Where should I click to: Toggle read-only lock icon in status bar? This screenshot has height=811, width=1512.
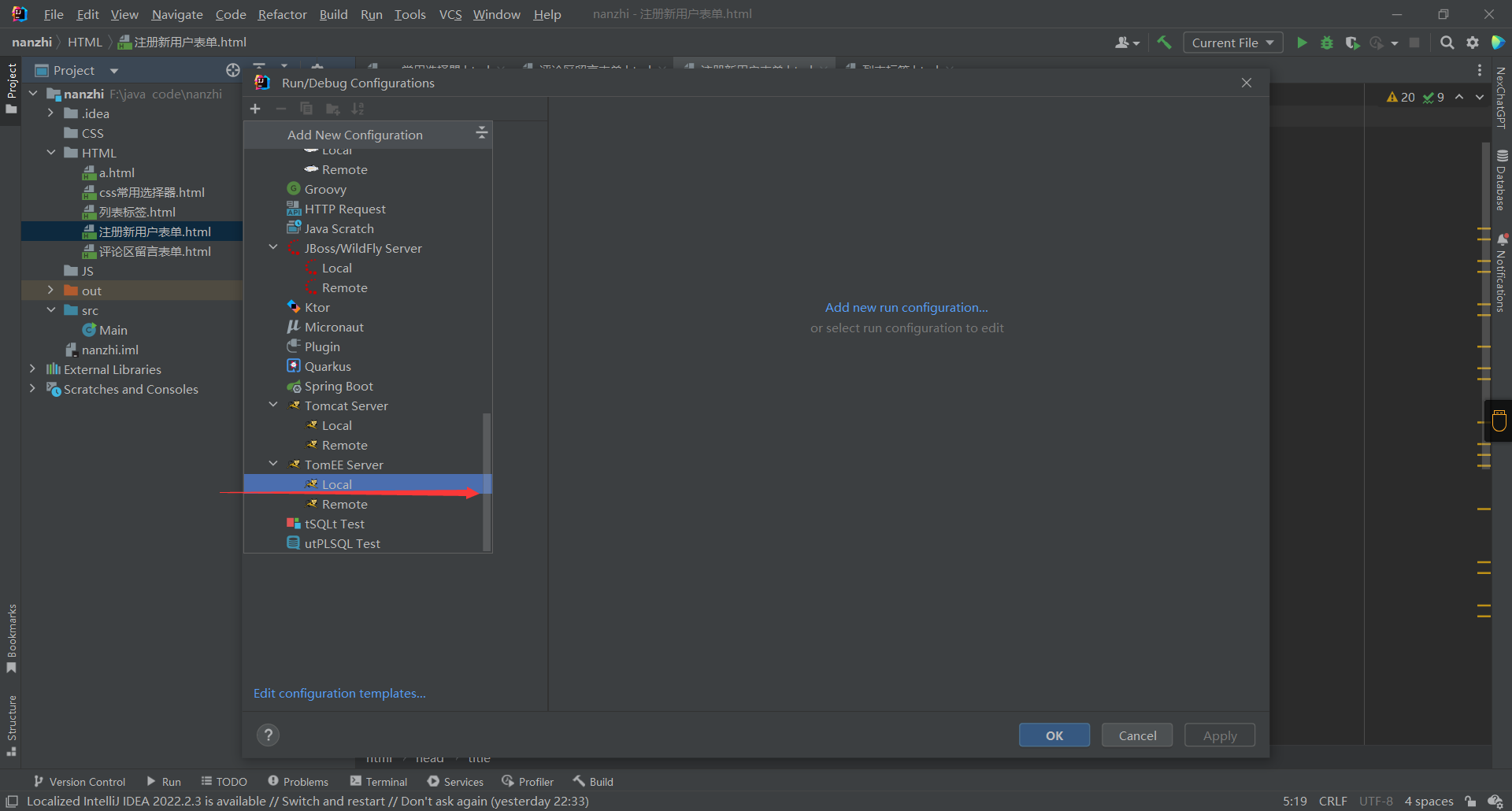click(1470, 802)
